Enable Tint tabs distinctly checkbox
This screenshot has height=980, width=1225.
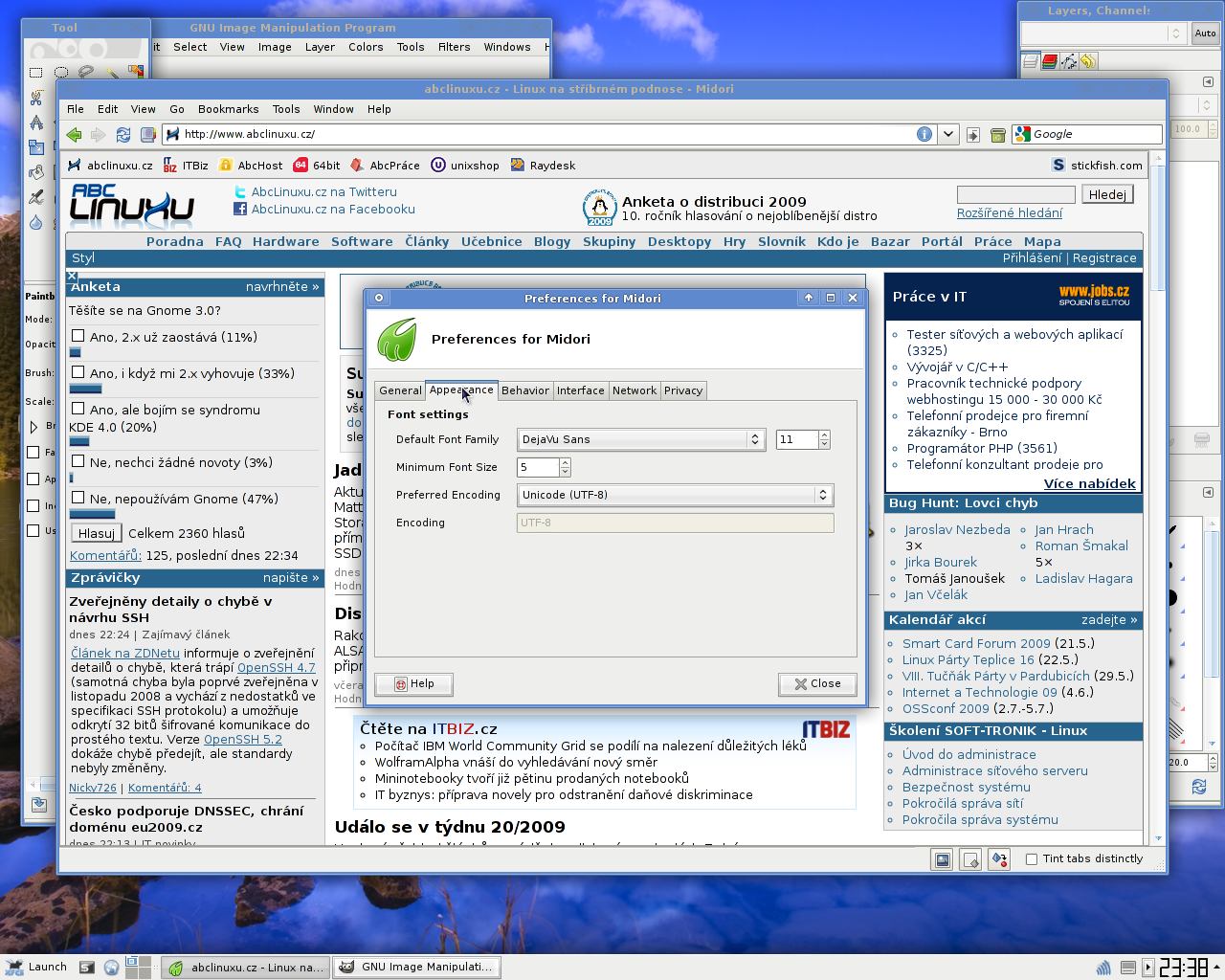pos(1032,859)
